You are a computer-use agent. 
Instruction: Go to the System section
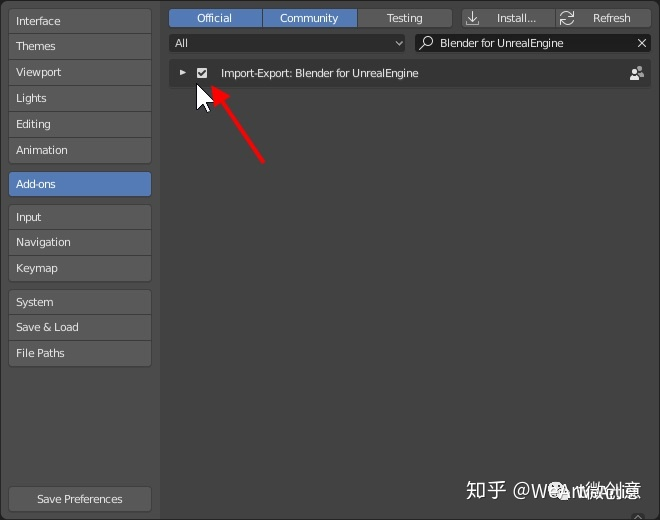pos(80,302)
